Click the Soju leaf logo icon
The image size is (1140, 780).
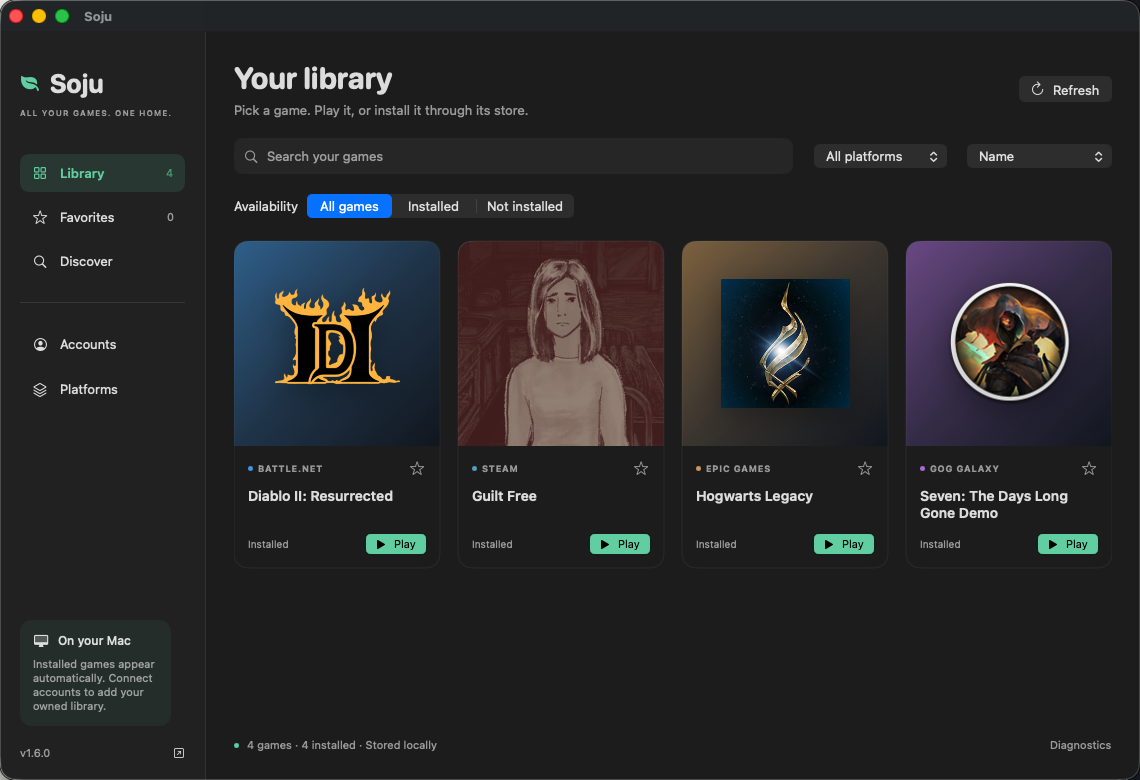(30, 84)
